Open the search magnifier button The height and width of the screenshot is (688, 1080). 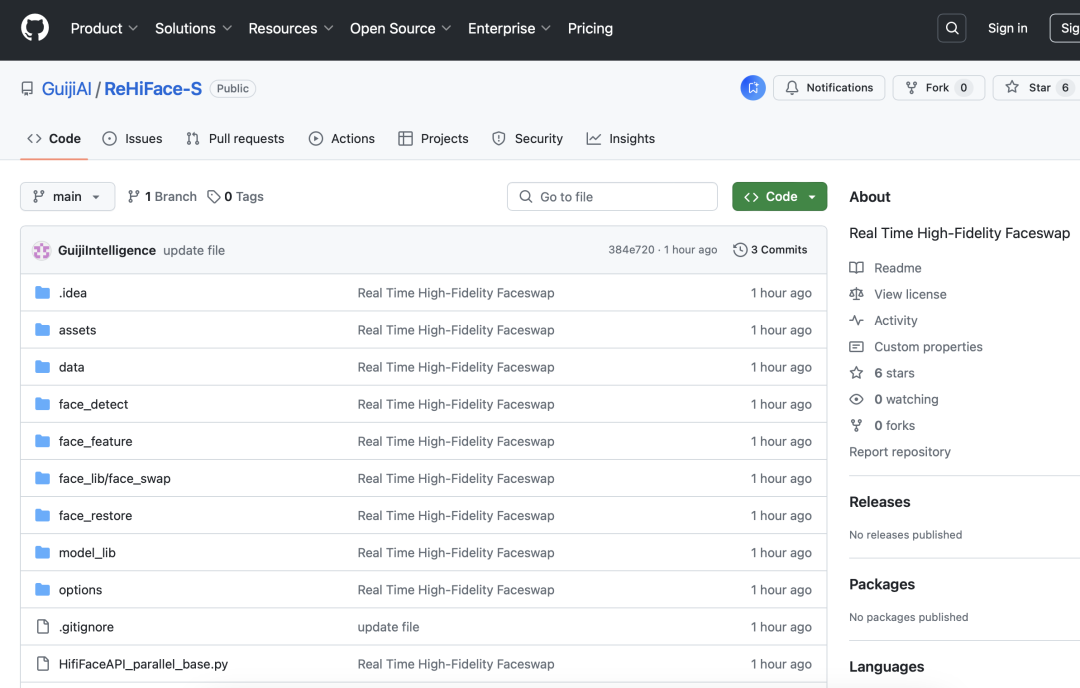[x=952, y=28]
